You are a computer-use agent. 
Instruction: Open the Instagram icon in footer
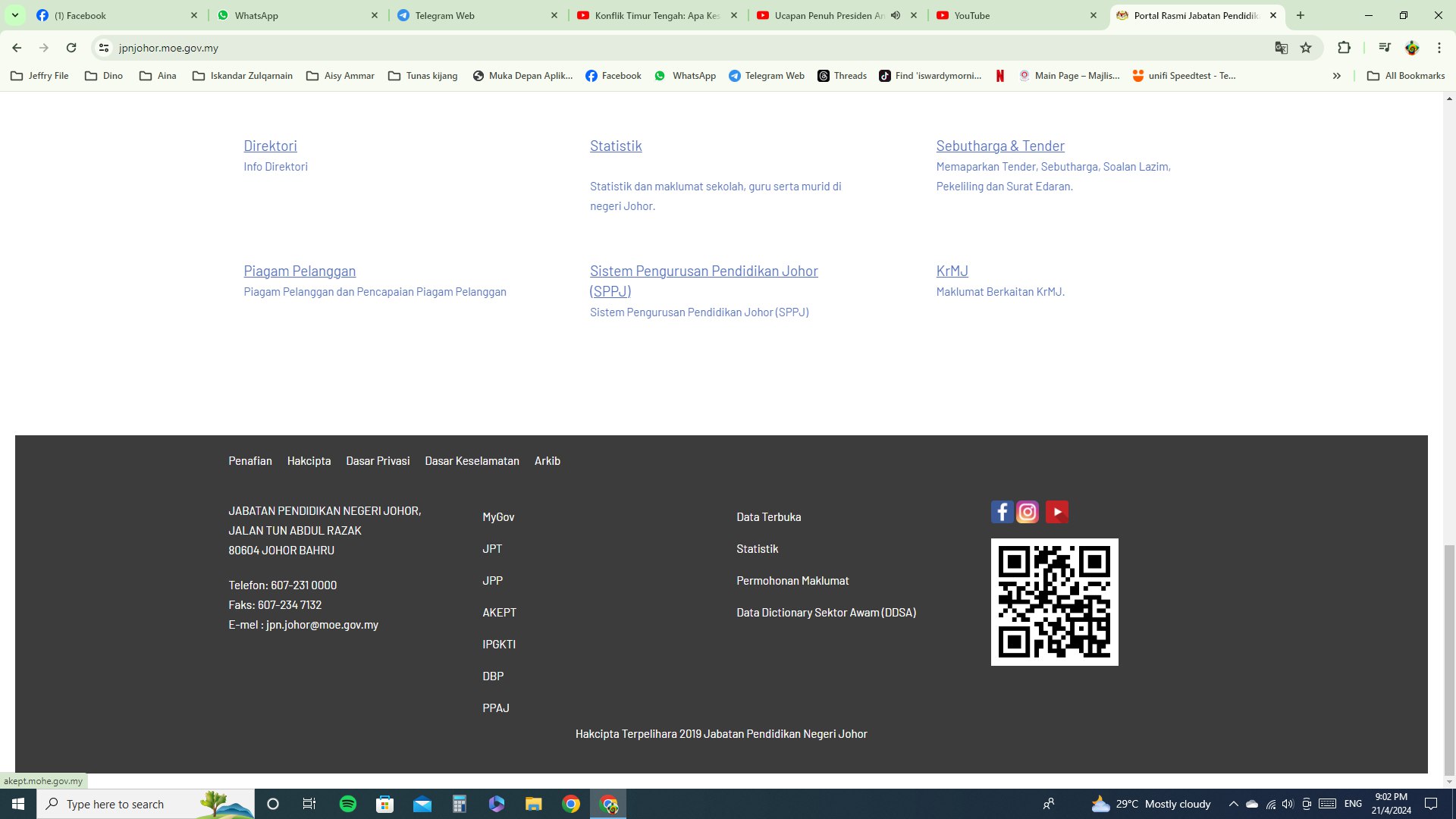[1028, 512]
